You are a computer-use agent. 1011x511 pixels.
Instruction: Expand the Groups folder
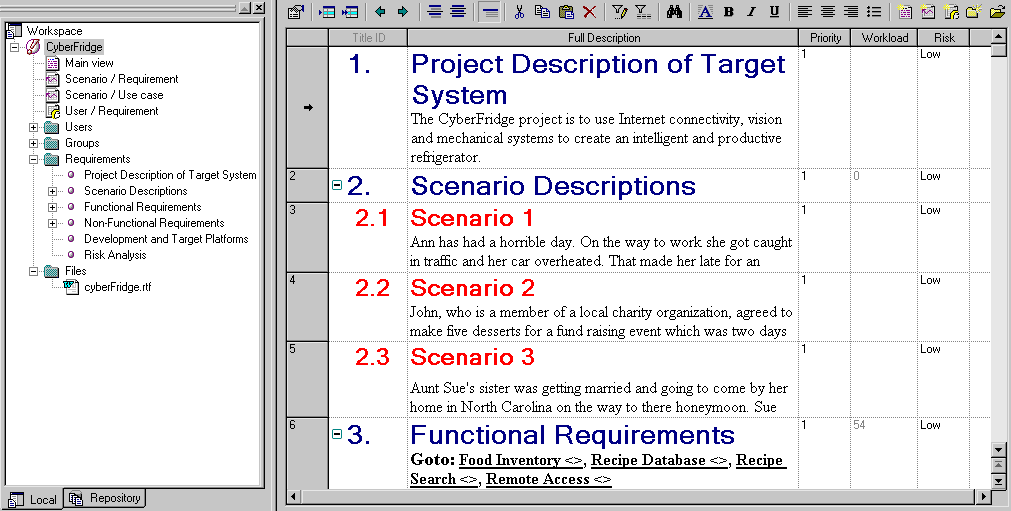click(34, 143)
